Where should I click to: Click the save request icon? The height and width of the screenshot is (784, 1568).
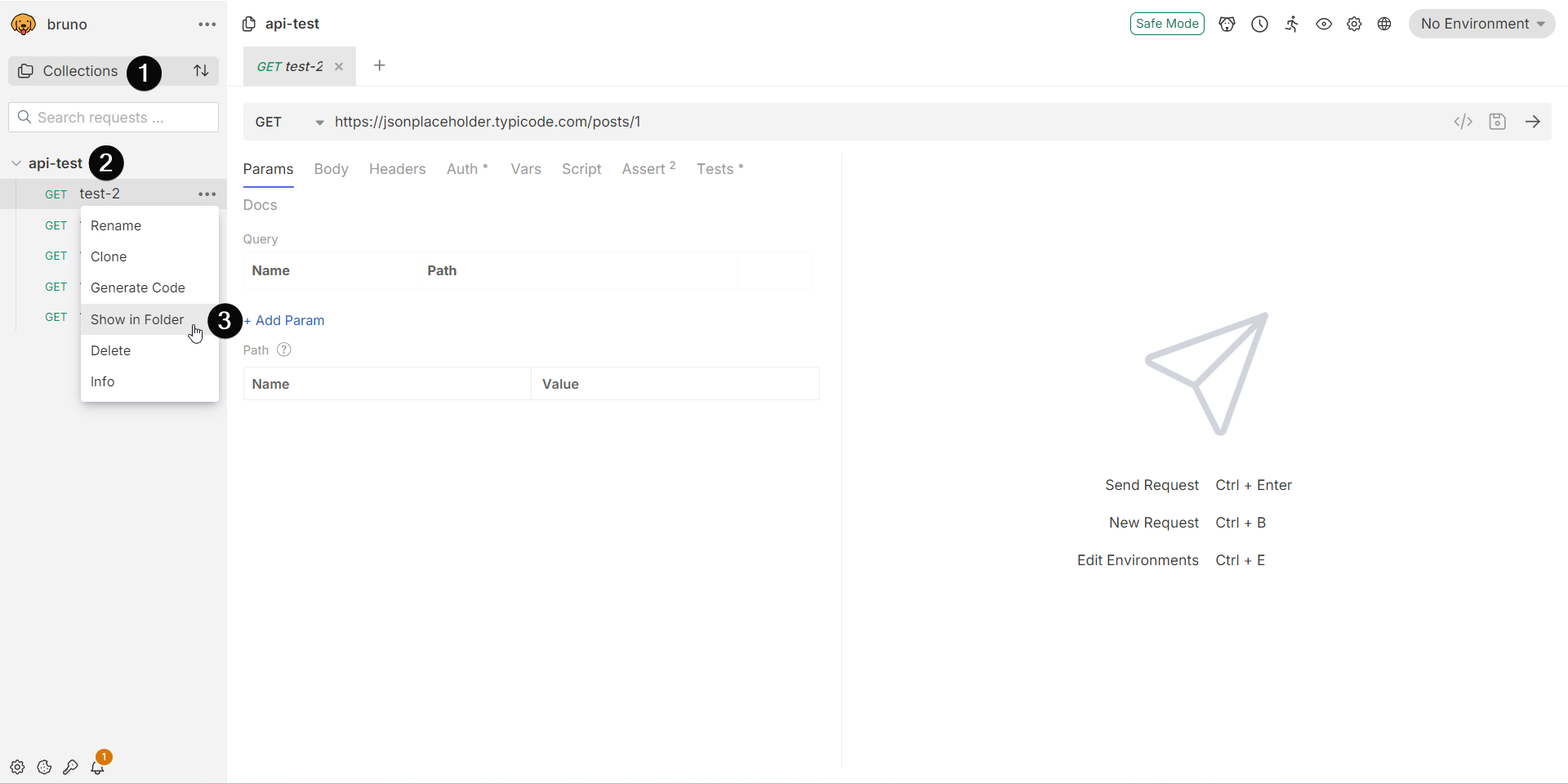coord(1497,122)
